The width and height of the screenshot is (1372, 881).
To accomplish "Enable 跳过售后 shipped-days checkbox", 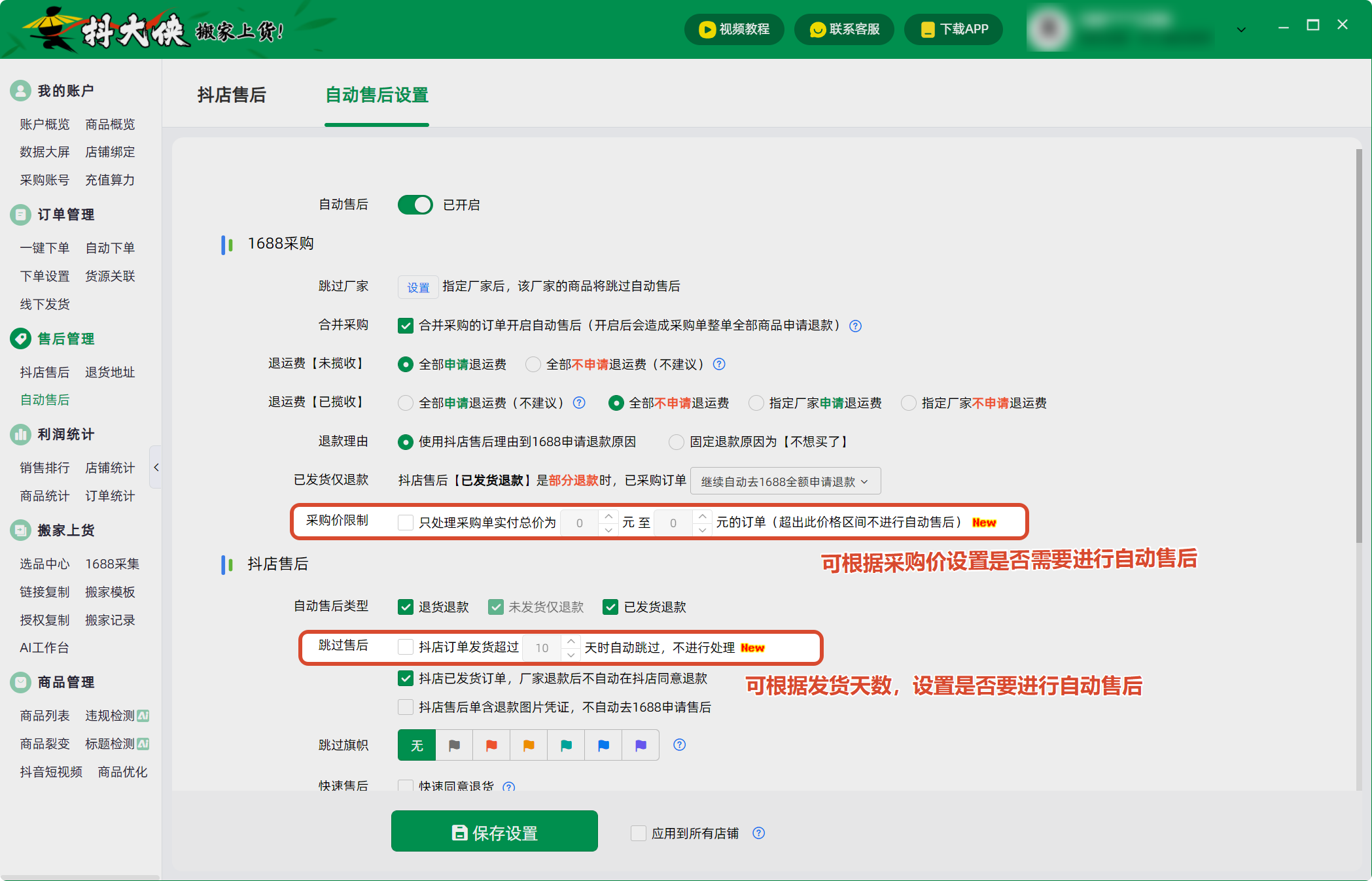I will [406, 647].
